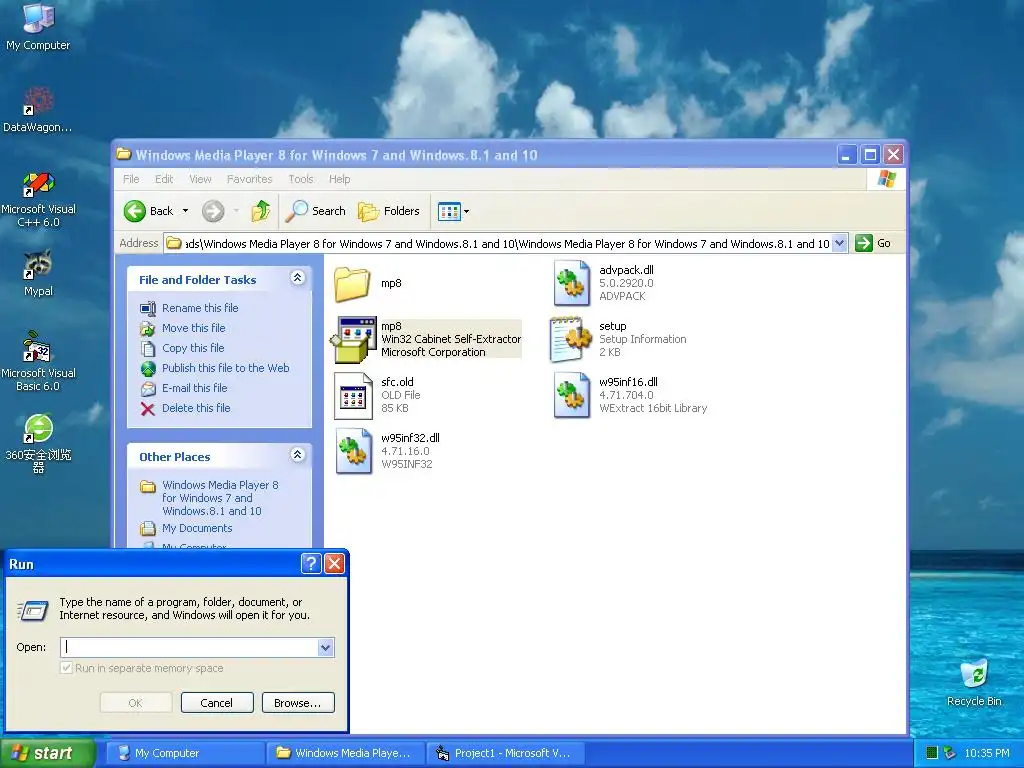Open the Back button history dropdown arrow

185,211
